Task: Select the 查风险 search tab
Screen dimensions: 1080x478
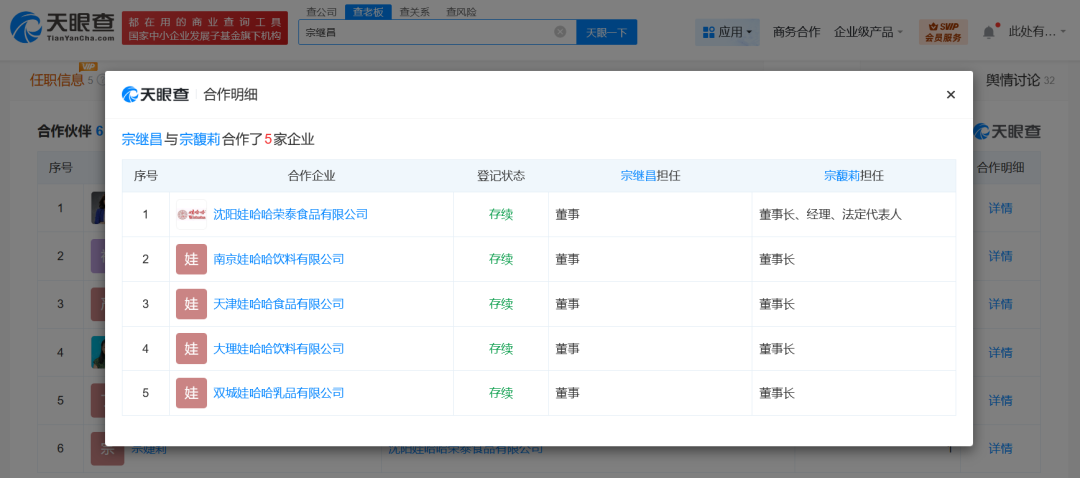Action: [459, 12]
